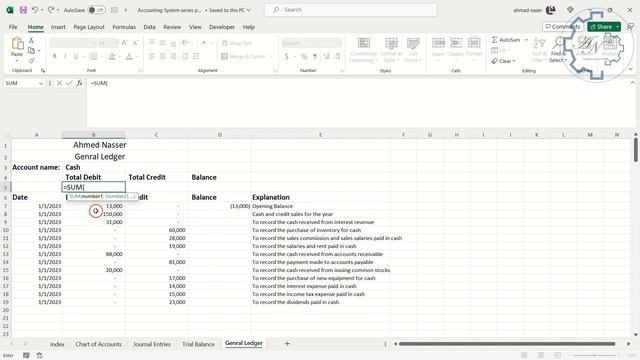Apply the Percent Style format

[304, 56]
